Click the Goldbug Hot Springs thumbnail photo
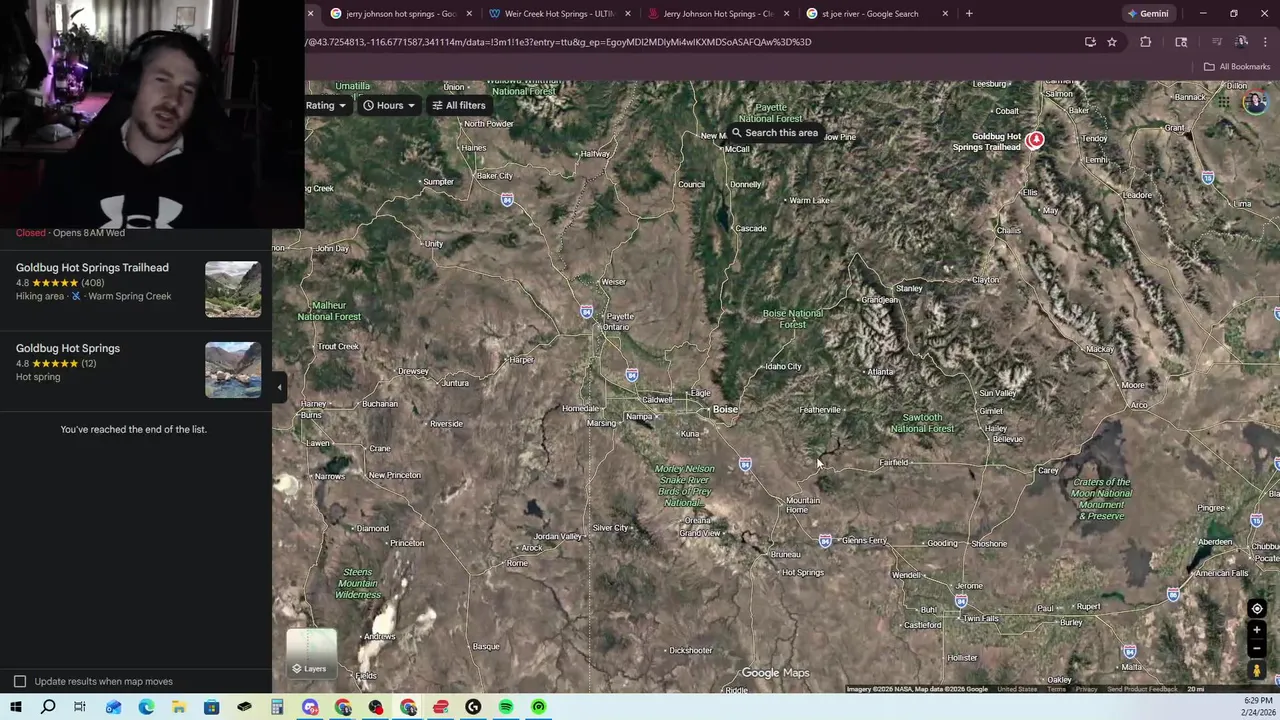 (233, 369)
